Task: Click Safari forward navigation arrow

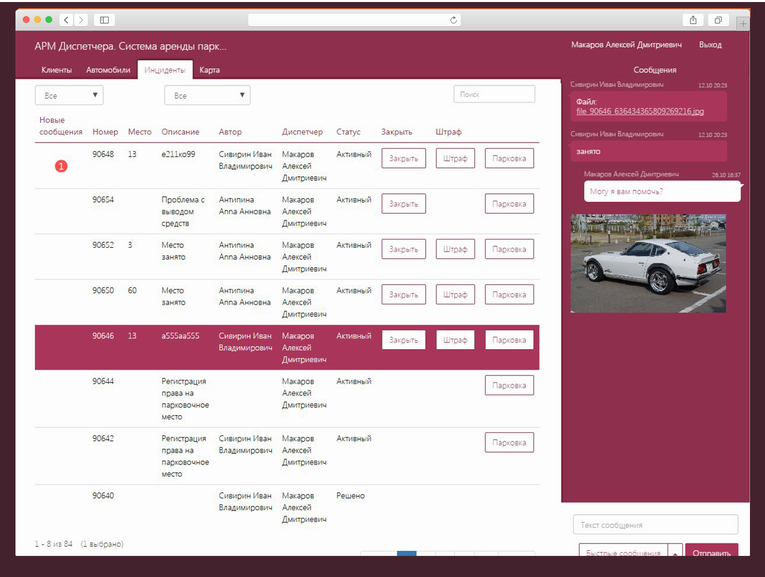Action: pos(80,20)
